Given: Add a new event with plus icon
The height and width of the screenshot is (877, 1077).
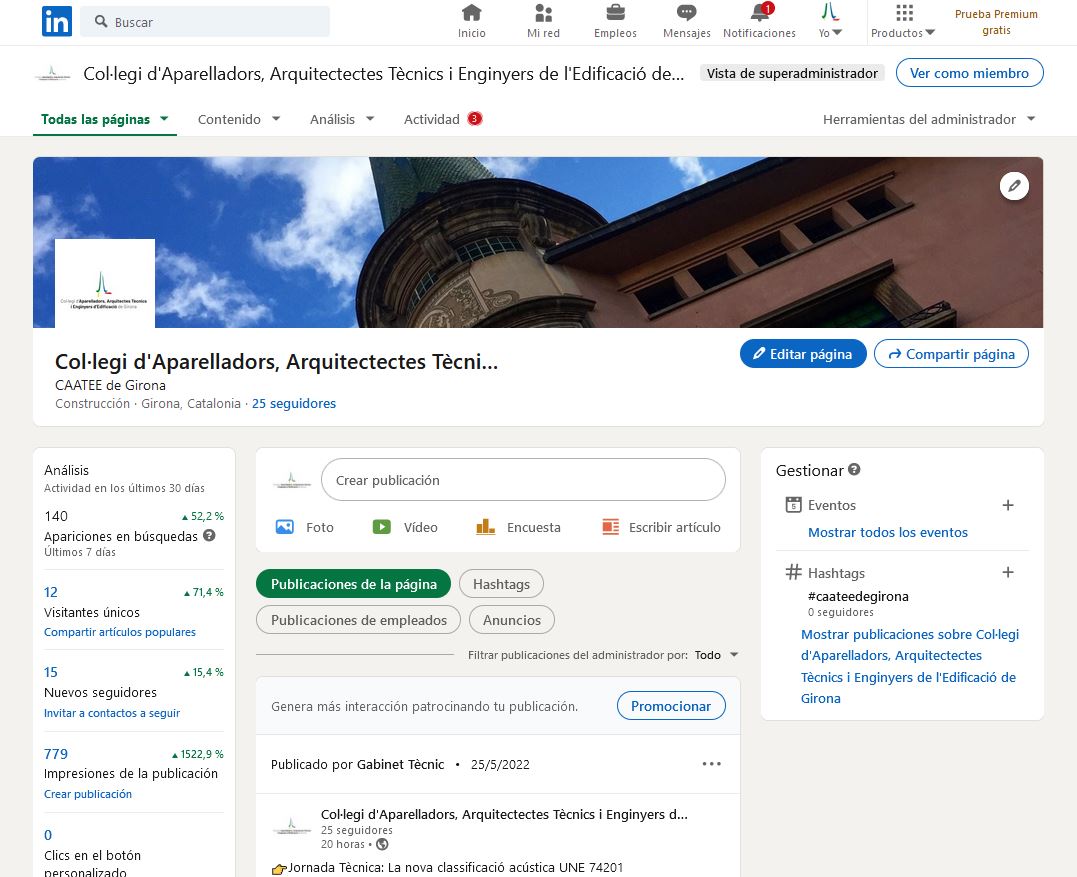Looking at the screenshot, I should coord(1008,505).
